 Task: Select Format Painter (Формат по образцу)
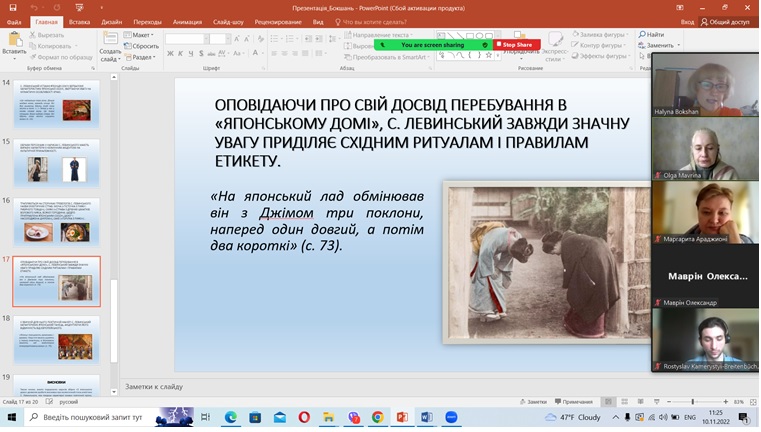61,57
